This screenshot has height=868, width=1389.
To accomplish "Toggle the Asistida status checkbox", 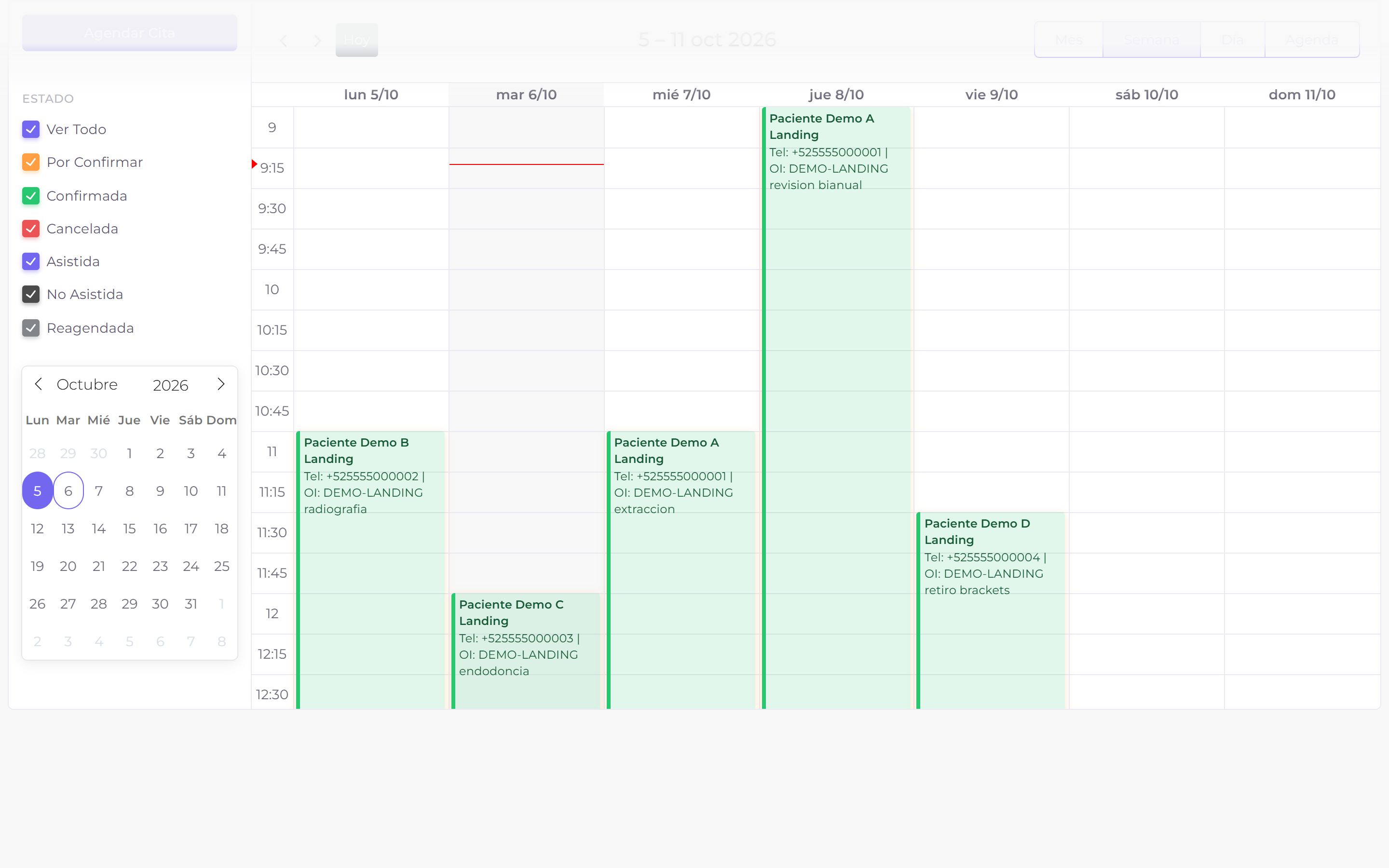I will (31, 262).
